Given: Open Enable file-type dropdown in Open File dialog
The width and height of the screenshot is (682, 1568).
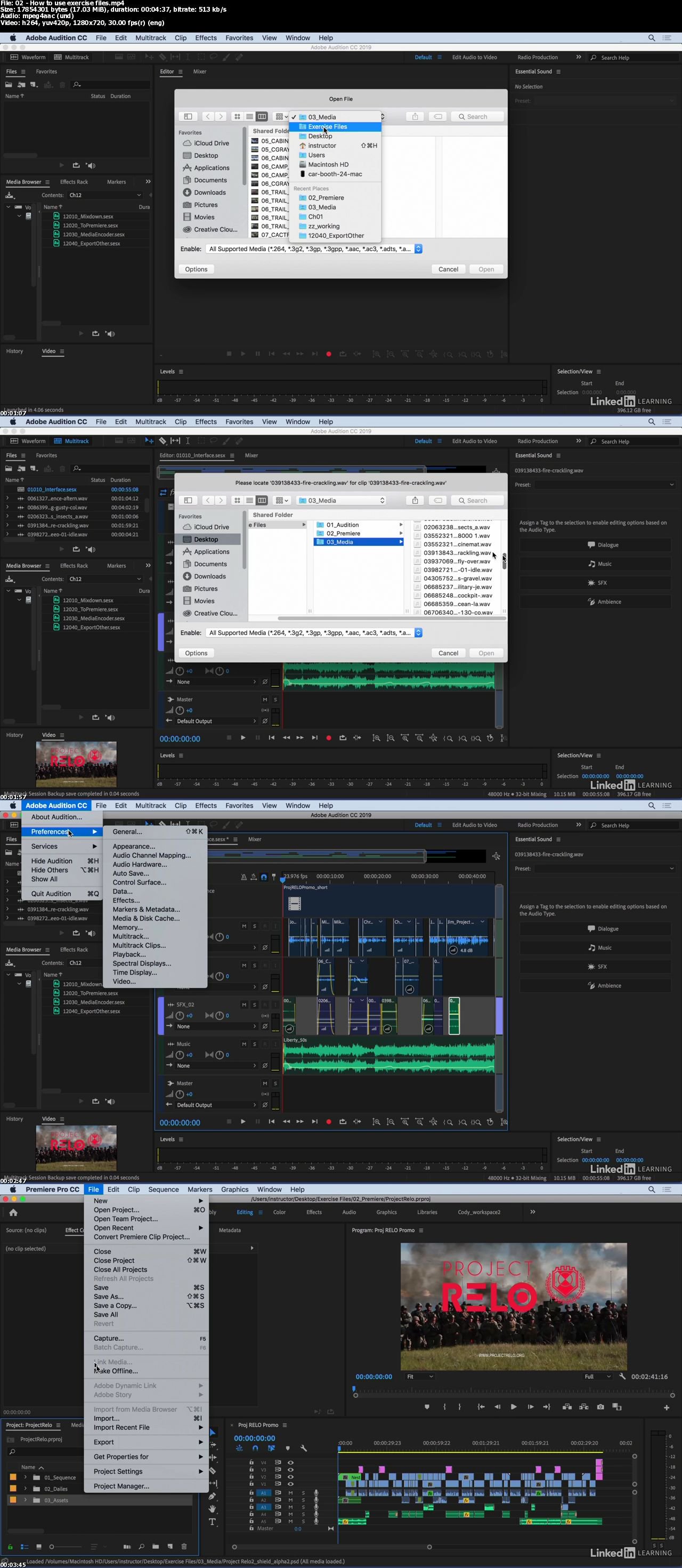Looking at the screenshot, I should coord(314,249).
